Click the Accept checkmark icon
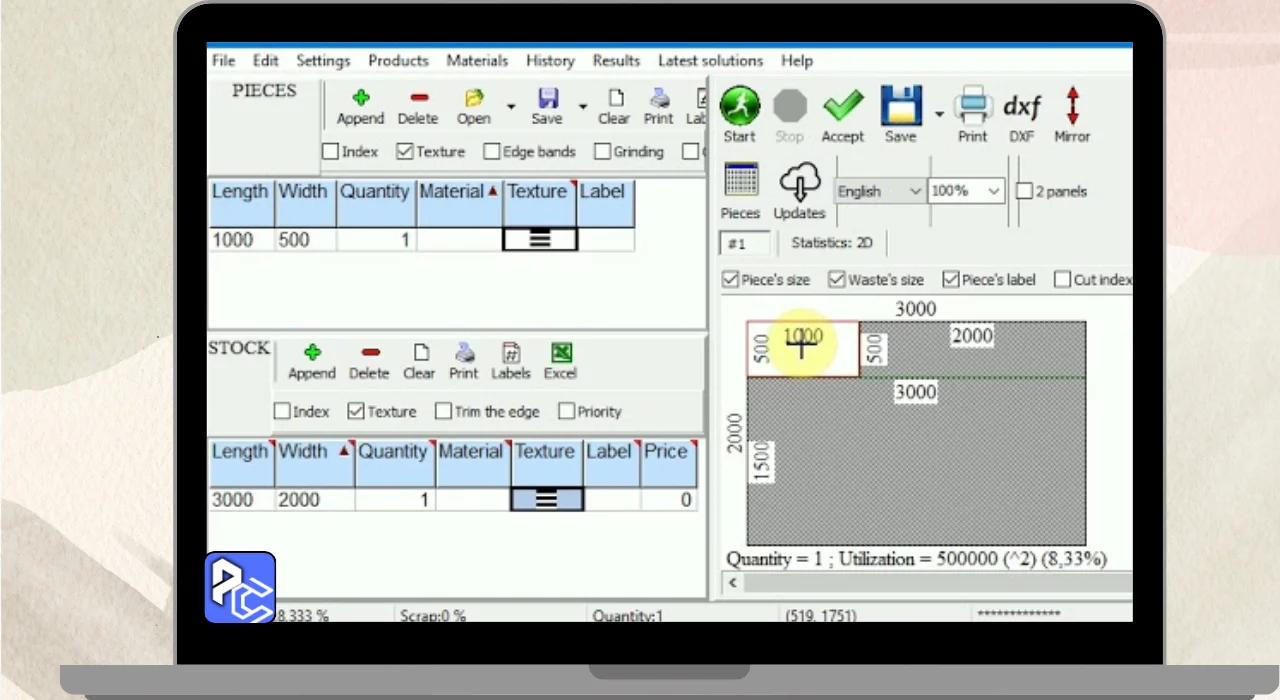Viewport: 1280px width, 700px height. click(842, 106)
